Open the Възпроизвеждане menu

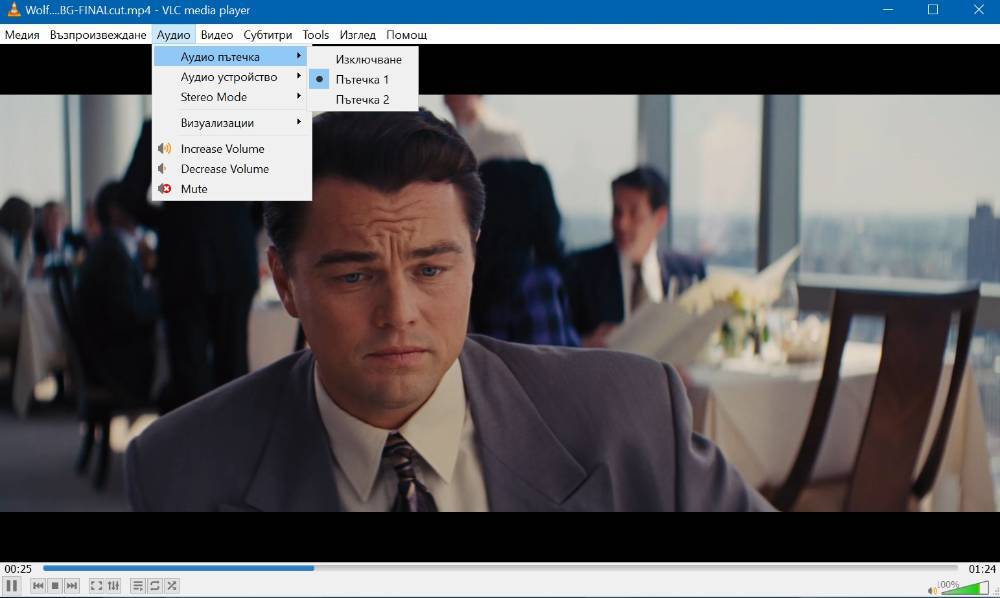point(98,35)
